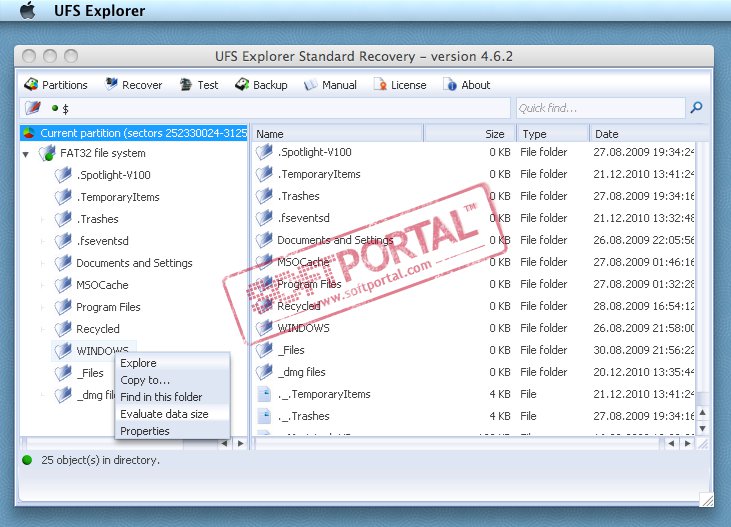The width and height of the screenshot is (731, 527).
Task: Click the License certificate icon
Action: point(380,84)
